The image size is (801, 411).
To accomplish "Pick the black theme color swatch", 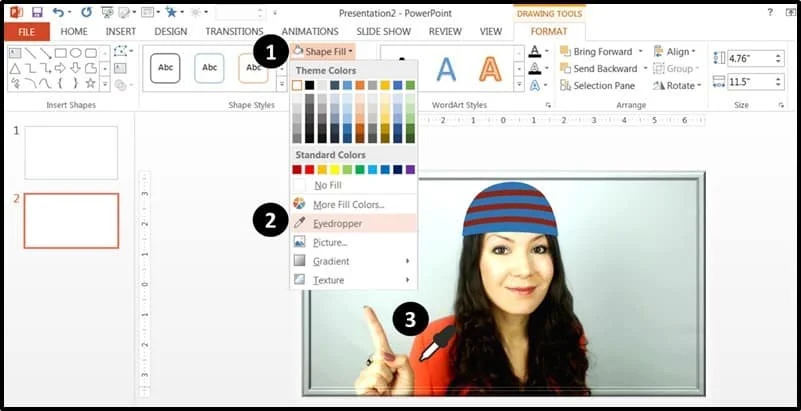I will point(310,85).
